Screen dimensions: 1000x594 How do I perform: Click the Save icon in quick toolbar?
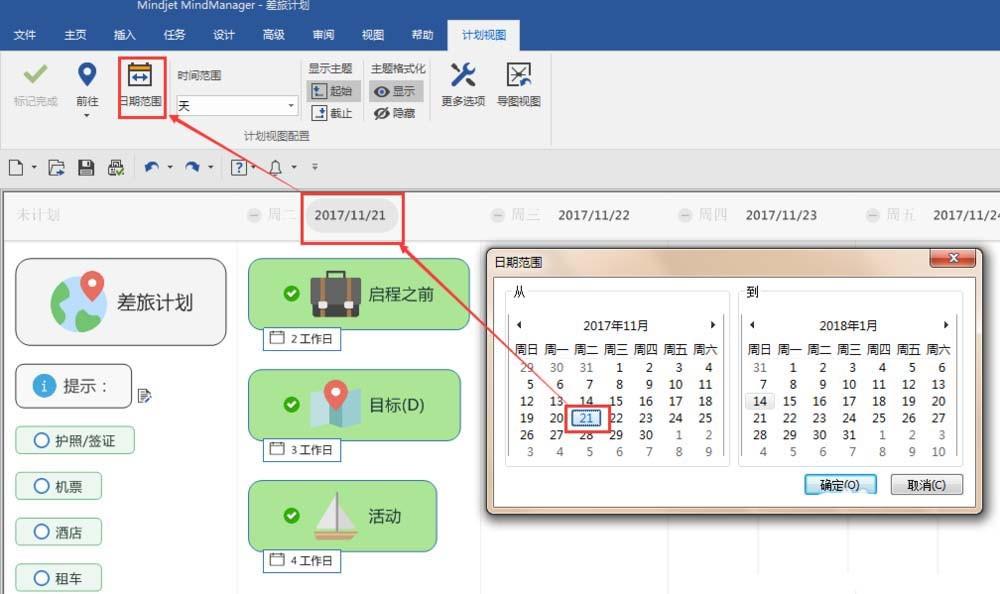click(x=86, y=168)
